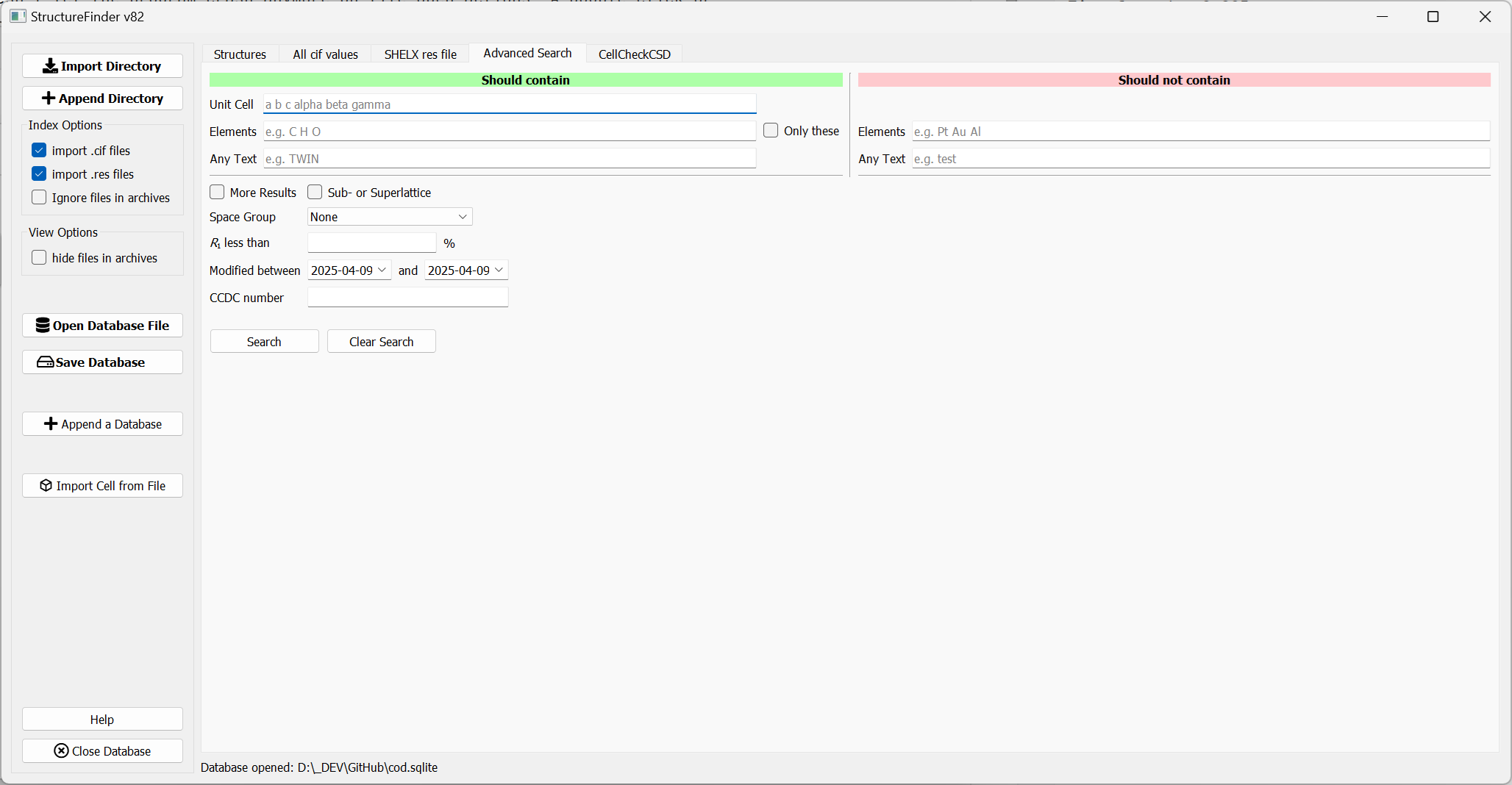The image size is (1512, 785).
Task: Click the Save Database drive icon
Action: (45, 362)
